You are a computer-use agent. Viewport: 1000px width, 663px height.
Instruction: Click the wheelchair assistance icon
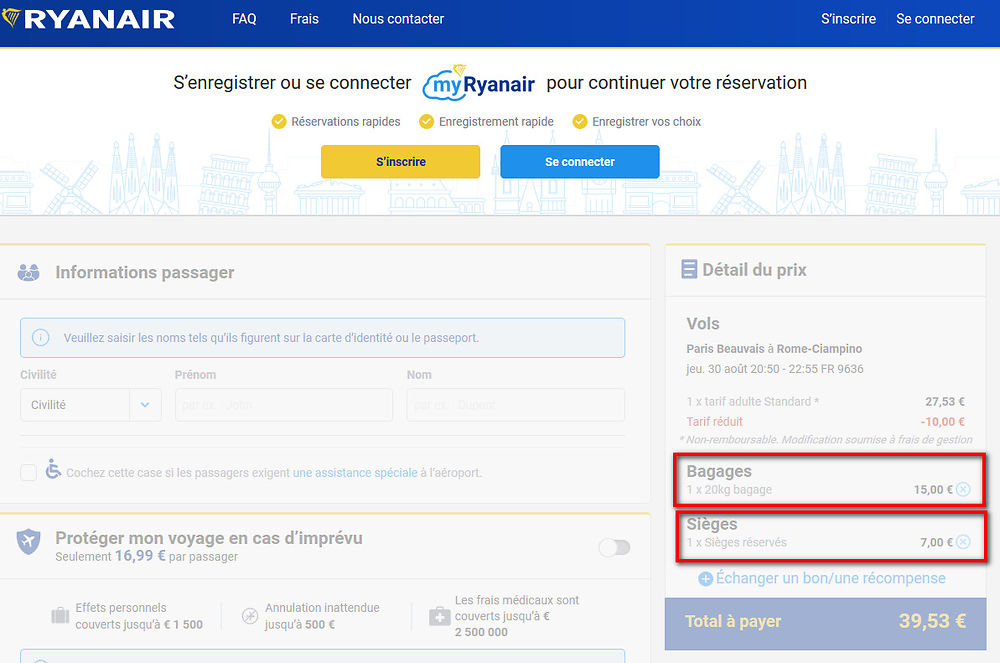tap(53, 469)
